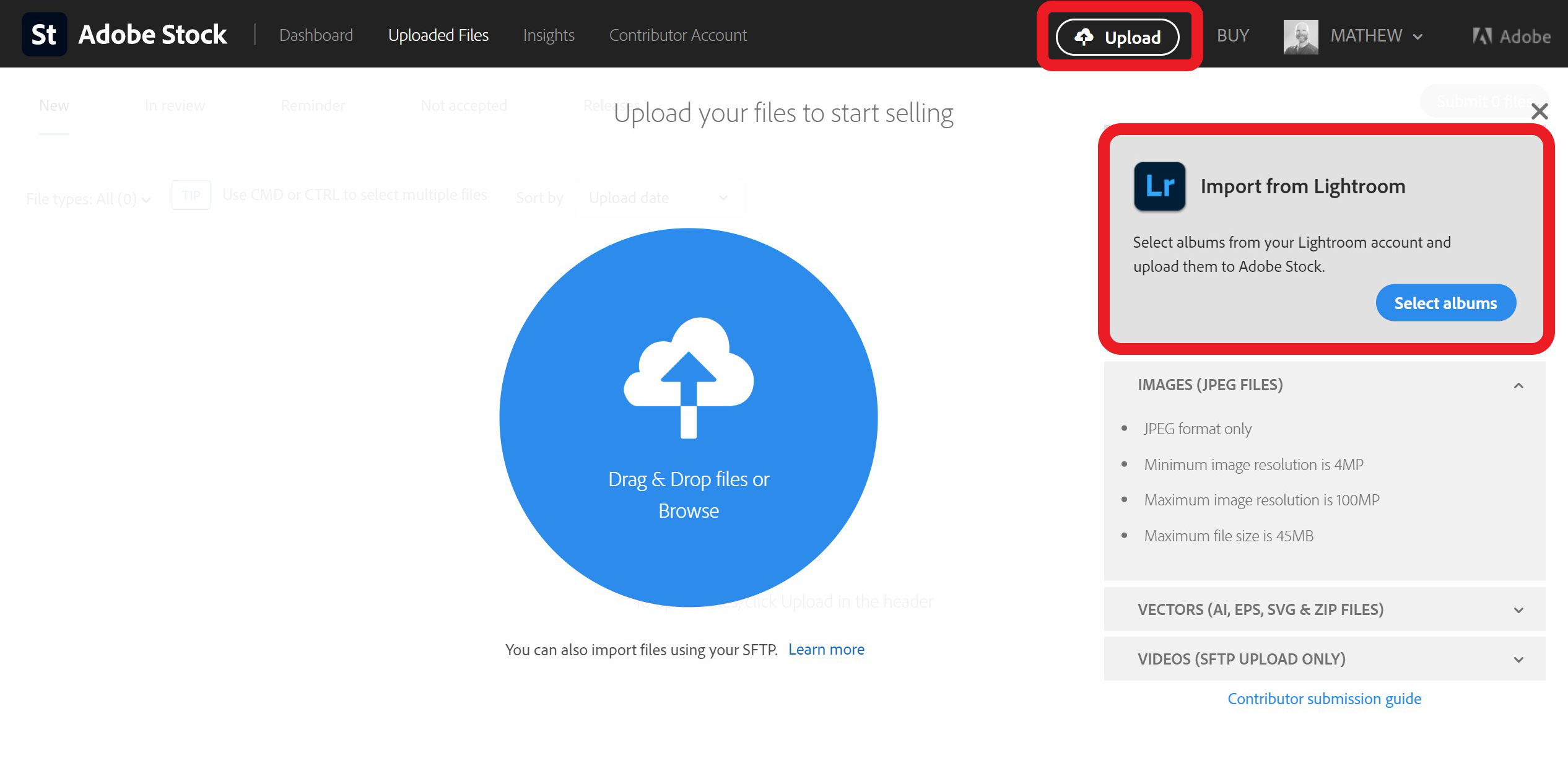This screenshot has height=763, width=1568.
Task: Click the Adobe Stock St logo icon
Action: coord(44,35)
